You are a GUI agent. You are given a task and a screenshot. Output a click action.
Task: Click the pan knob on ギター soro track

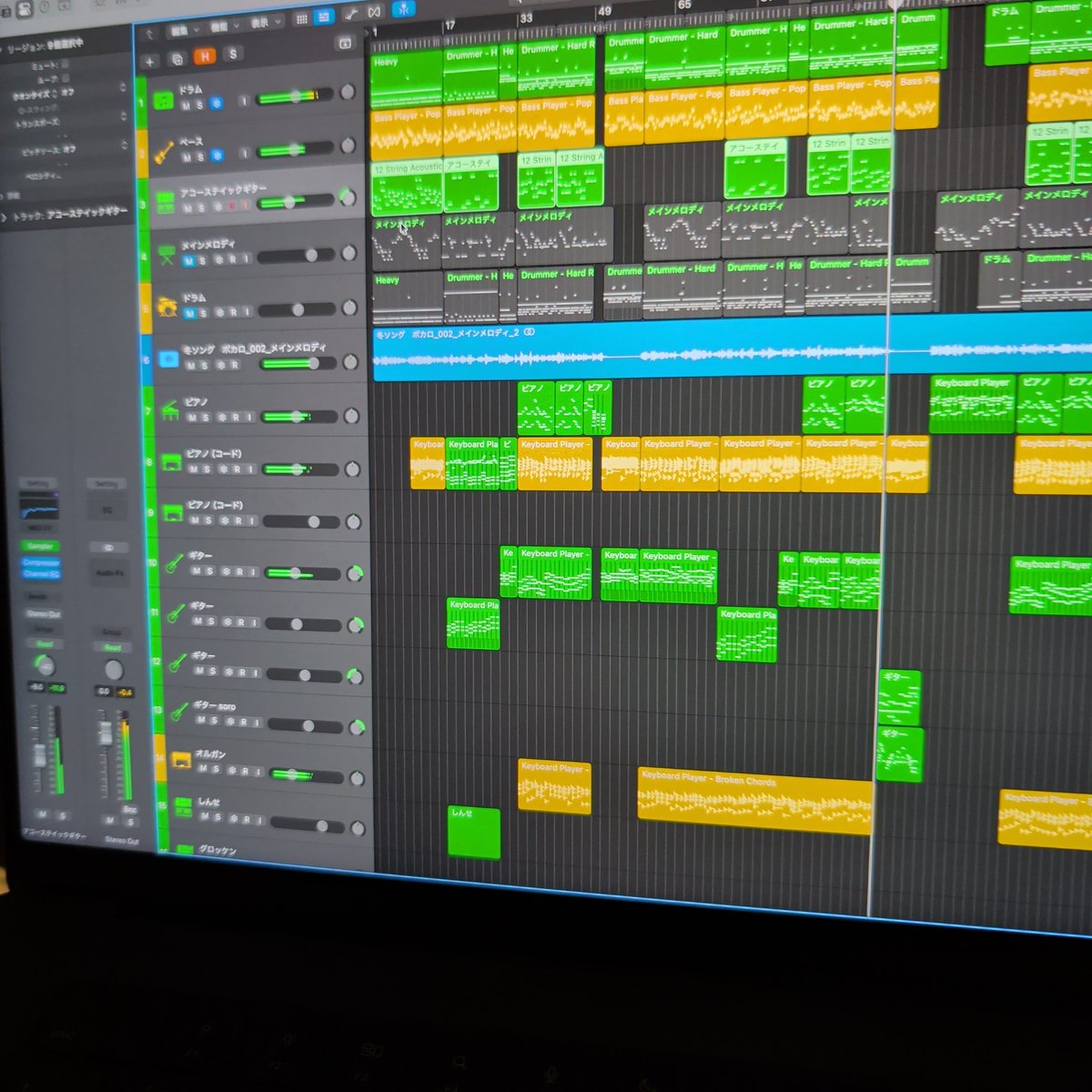coord(358,727)
